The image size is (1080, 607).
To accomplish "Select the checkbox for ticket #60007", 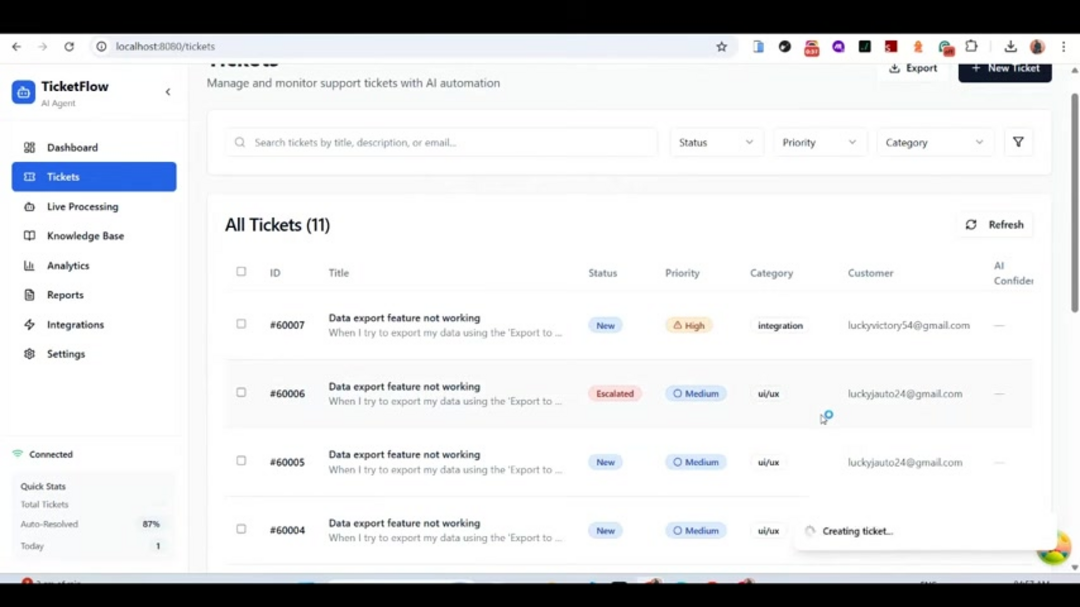I will [241, 324].
